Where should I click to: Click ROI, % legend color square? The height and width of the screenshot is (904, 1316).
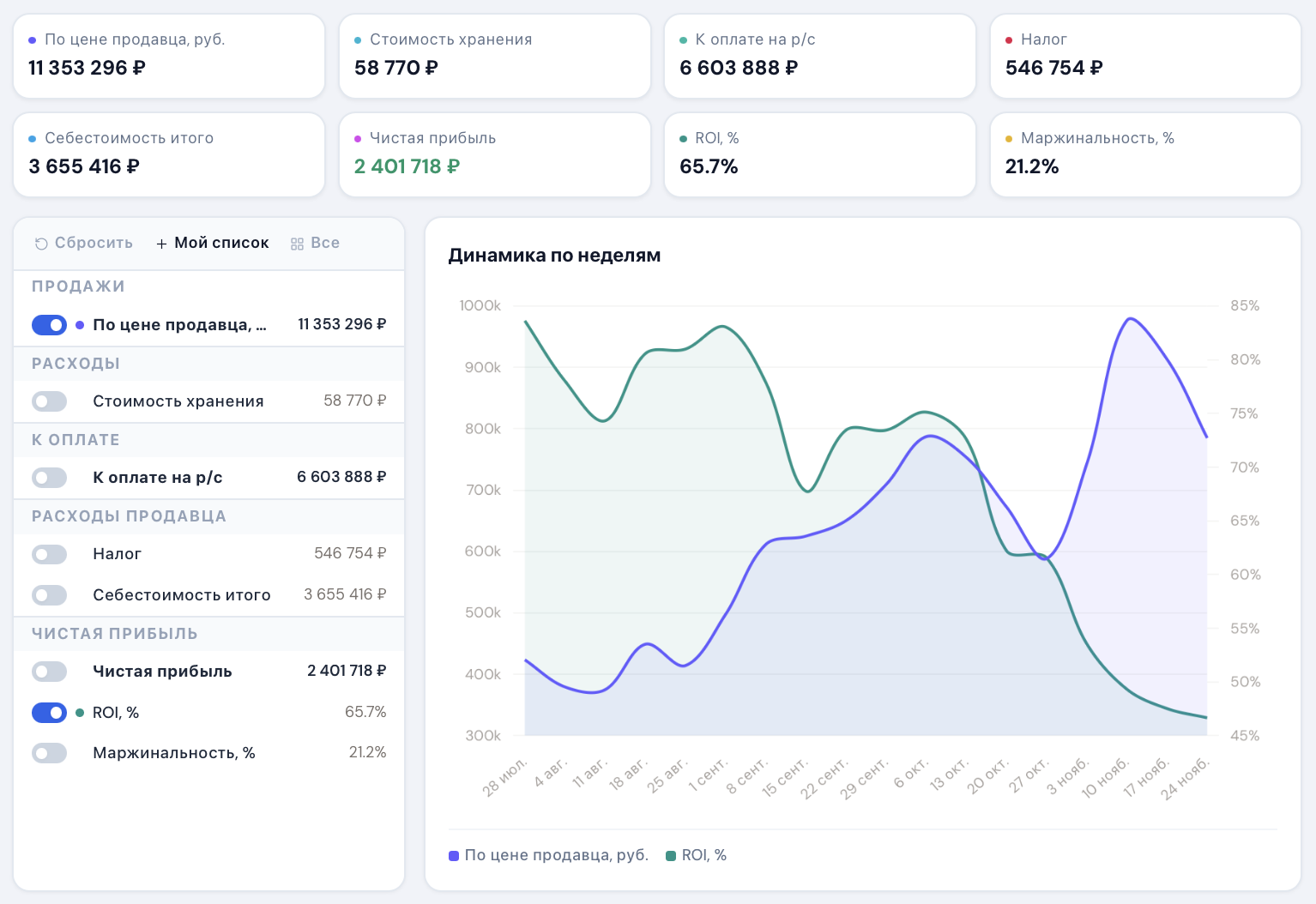(671, 856)
